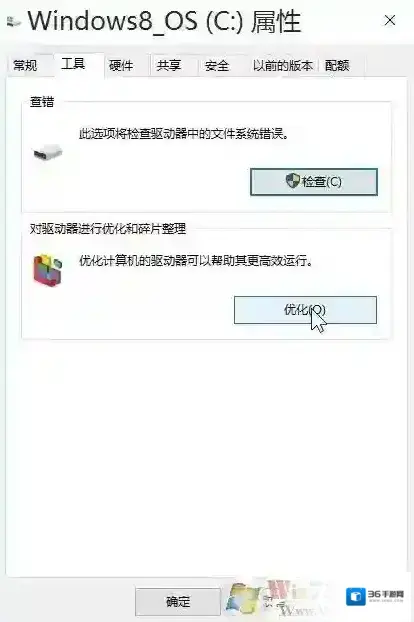Click the Windows8_OS (C:) 属性 title text

point(164,21)
